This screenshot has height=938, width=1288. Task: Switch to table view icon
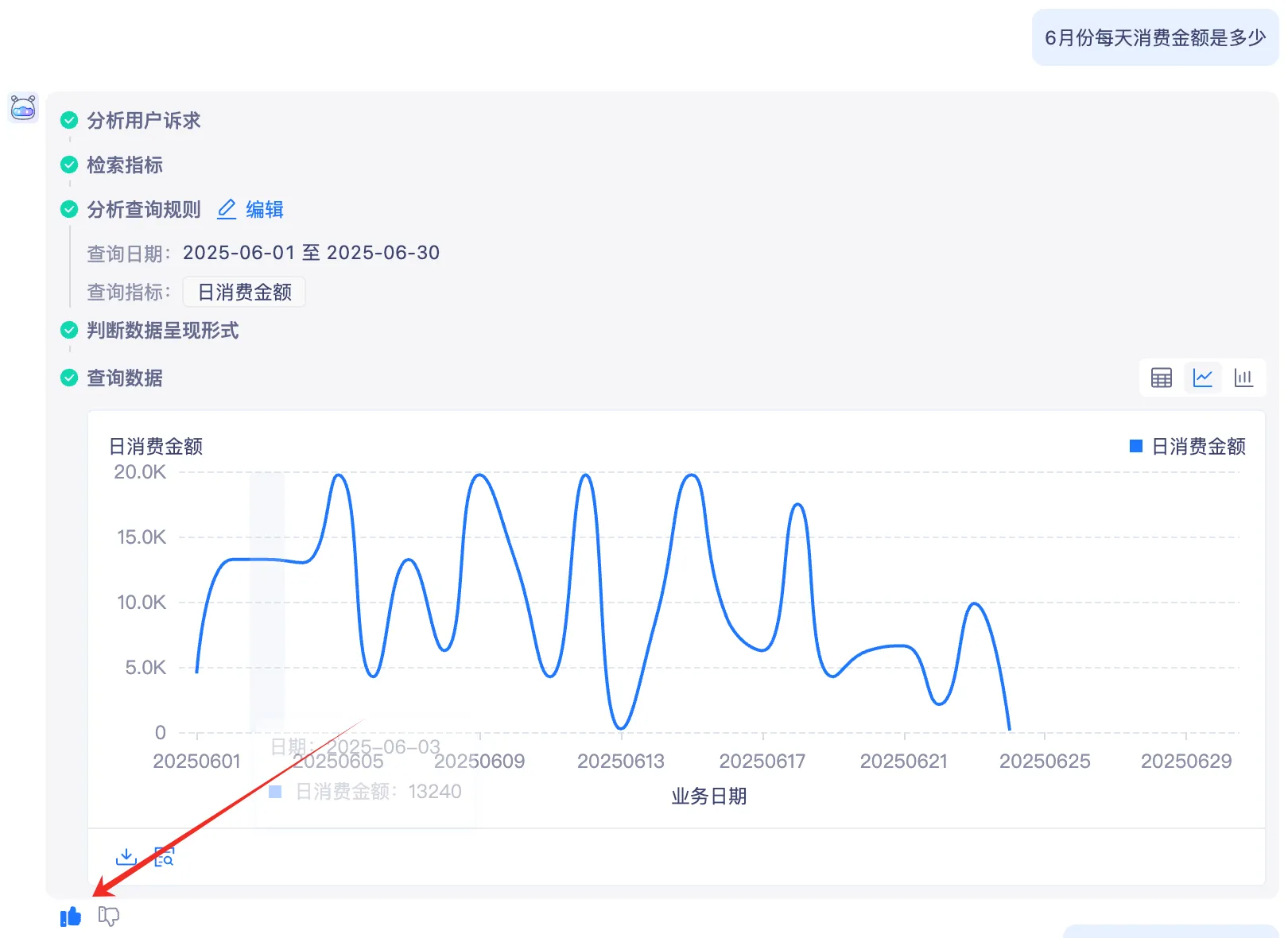[1162, 378]
